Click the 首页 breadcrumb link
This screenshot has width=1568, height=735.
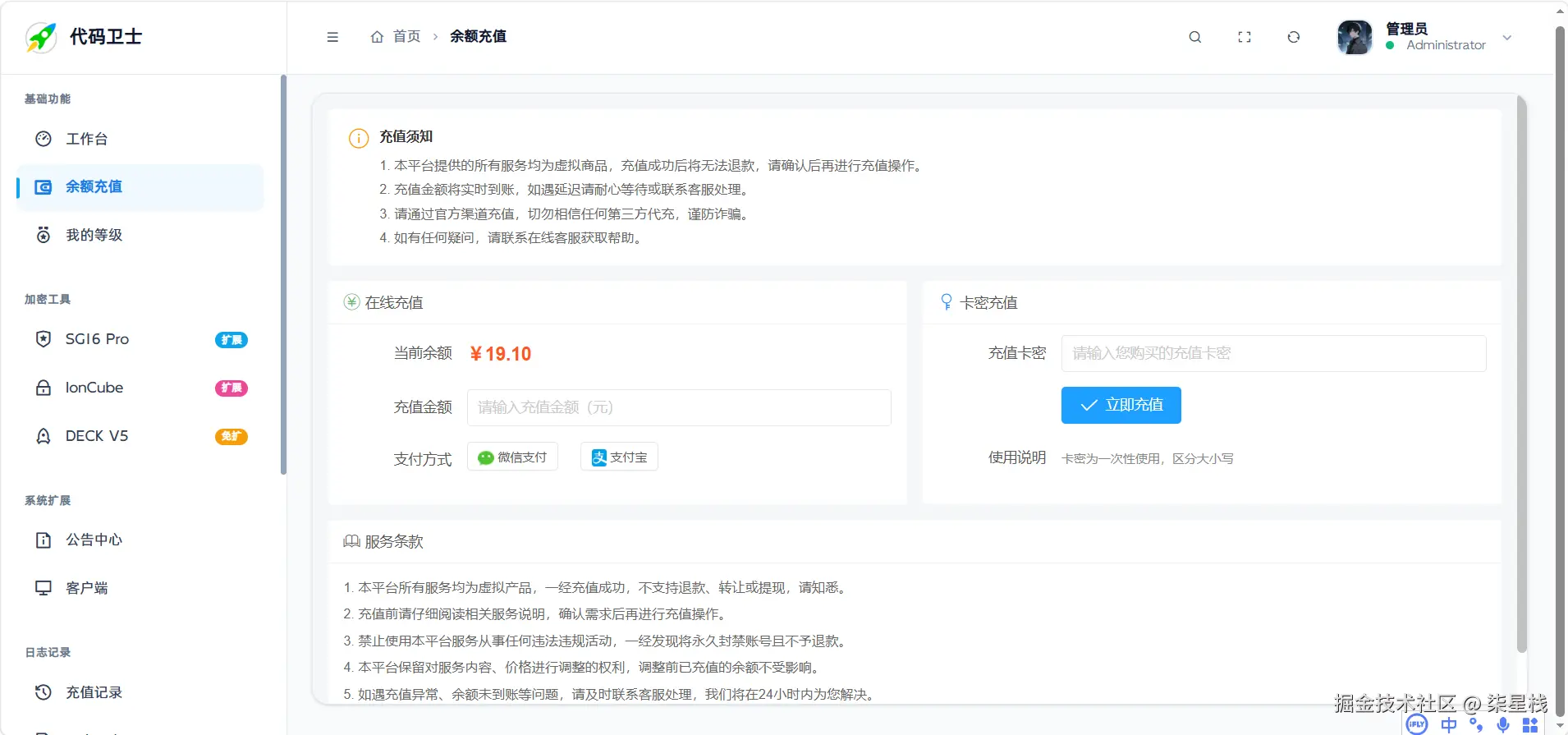pos(406,37)
